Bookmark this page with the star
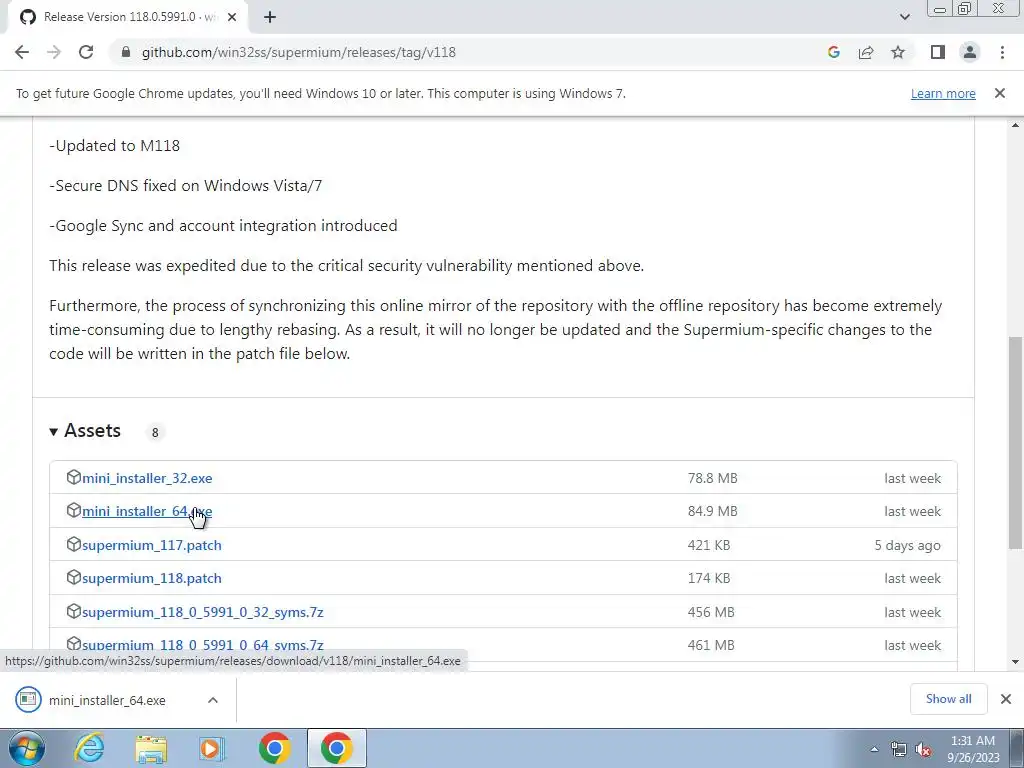This screenshot has height=768, width=1024. 898,52
